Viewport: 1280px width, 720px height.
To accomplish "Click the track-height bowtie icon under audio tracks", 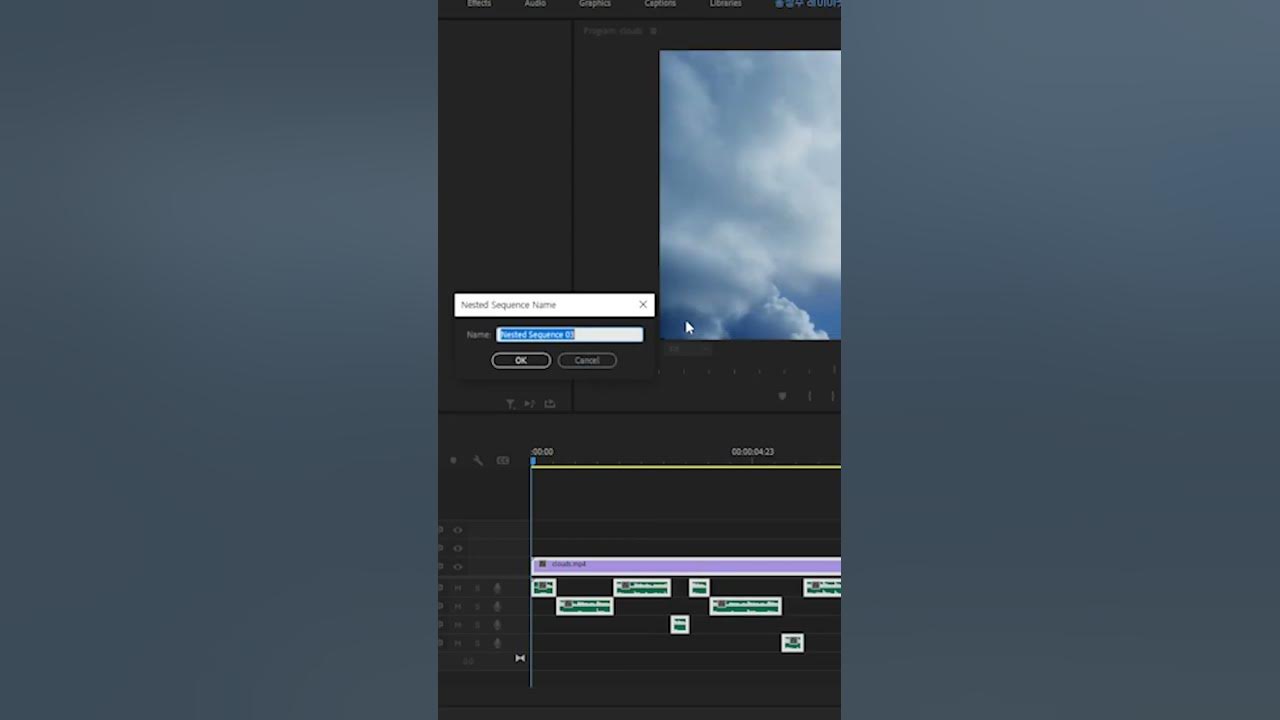I will pos(520,658).
